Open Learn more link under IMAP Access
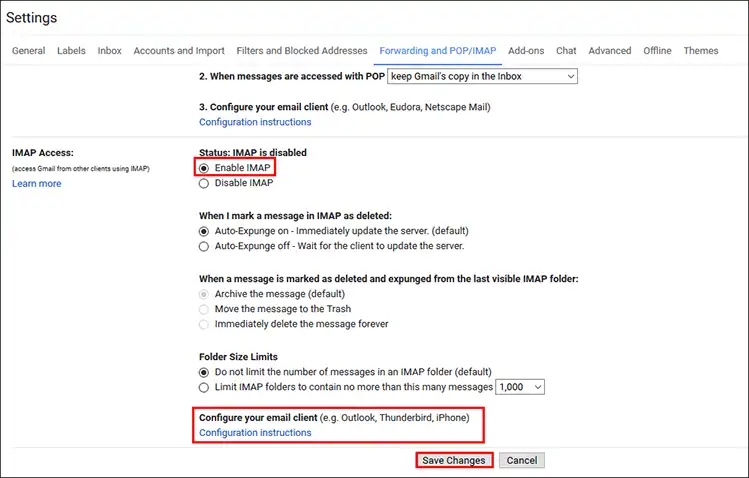The height and width of the screenshot is (478, 749). pyautogui.click(x=37, y=183)
